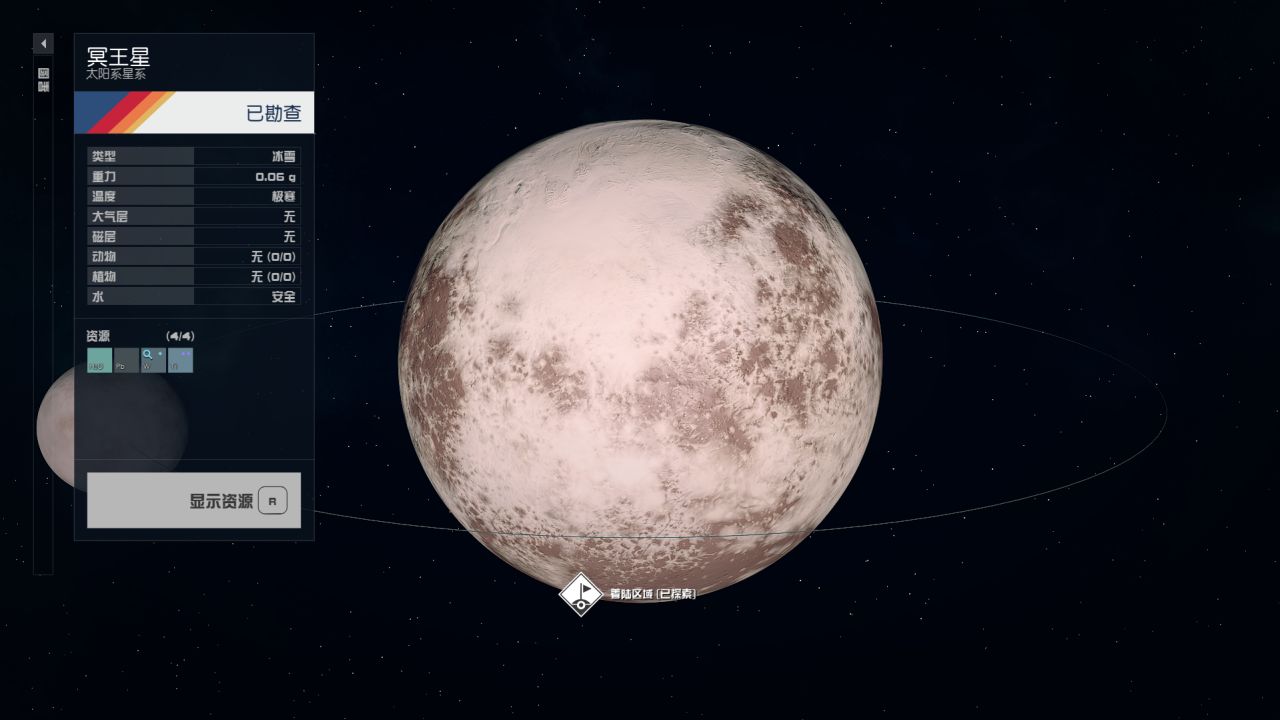Image resolution: width=1280 pixels, height=720 pixels.
Task: Click the vertical label under the collapse arrow
Action: (x=43, y=80)
